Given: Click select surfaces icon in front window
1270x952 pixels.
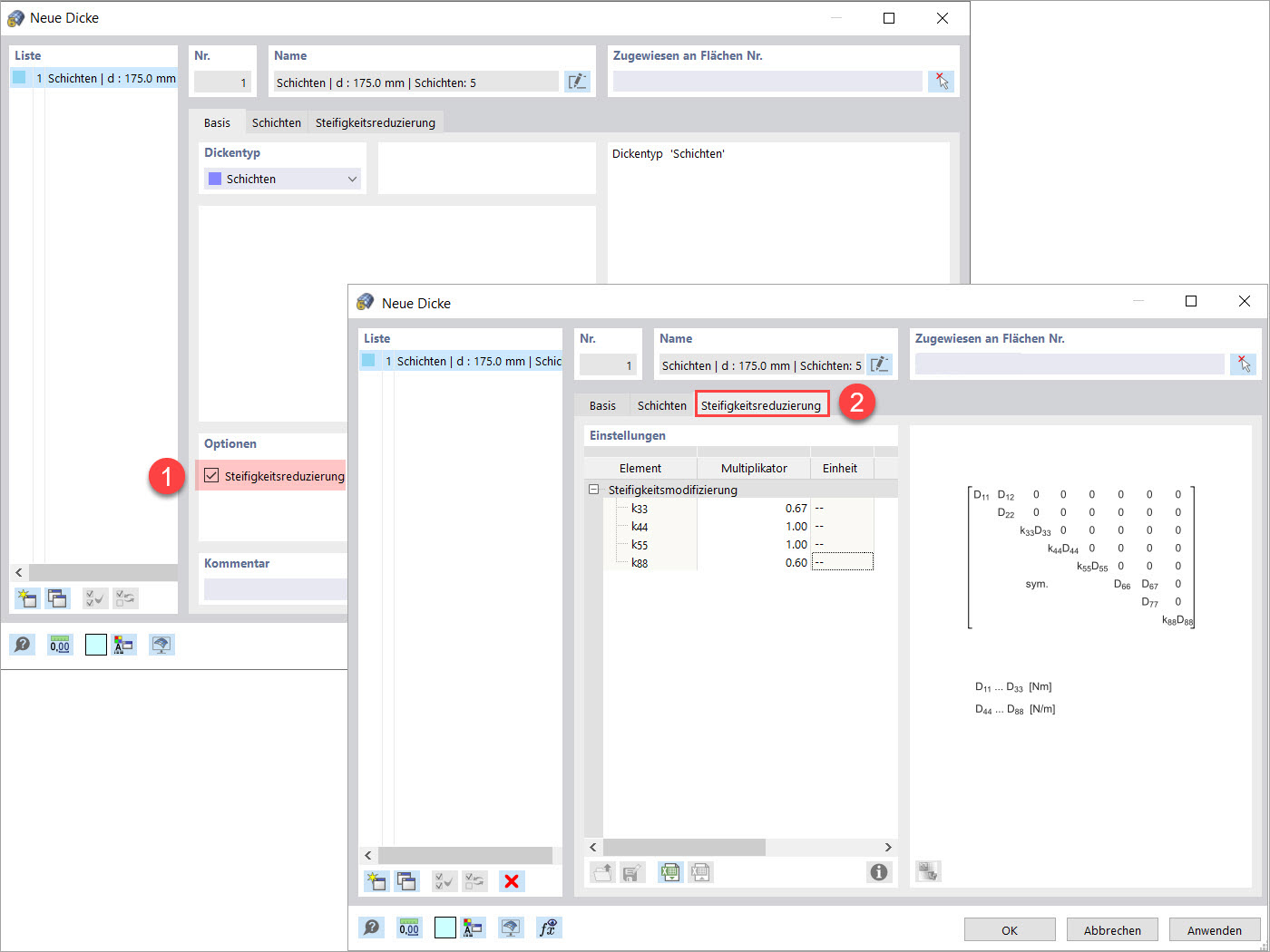Looking at the screenshot, I should (x=1244, y=364).
